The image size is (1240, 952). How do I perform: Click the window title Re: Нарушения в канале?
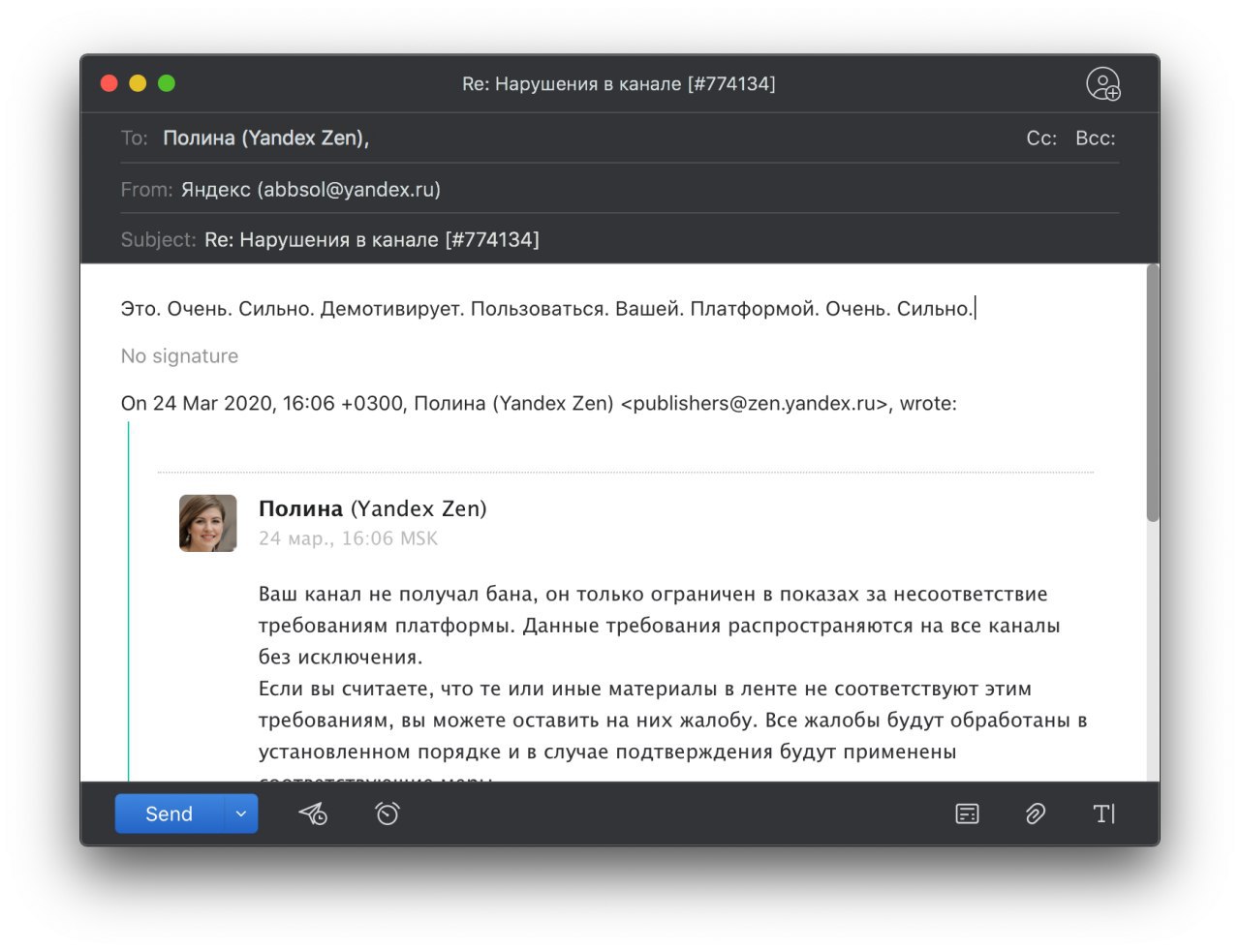619,84
